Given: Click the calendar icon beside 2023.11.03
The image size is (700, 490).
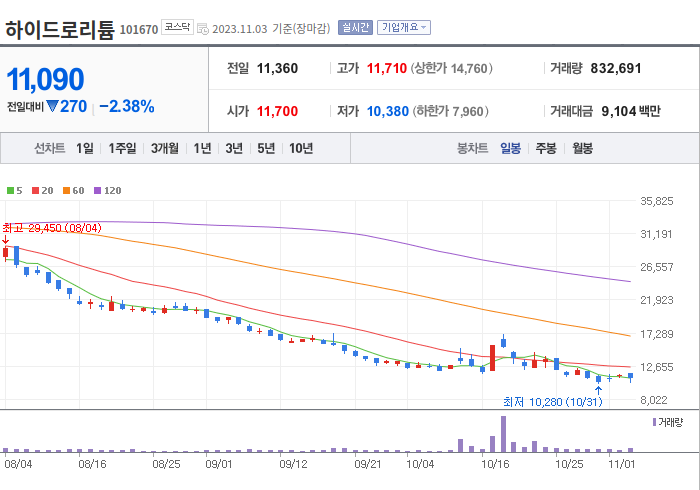Looking at the screenshot, I should tap(203, 29).
